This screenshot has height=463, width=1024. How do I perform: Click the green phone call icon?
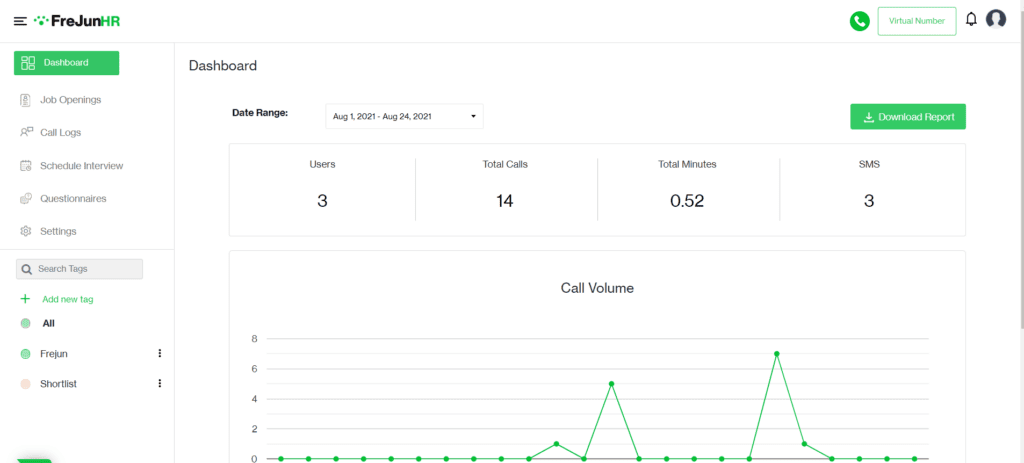(859, 22)
